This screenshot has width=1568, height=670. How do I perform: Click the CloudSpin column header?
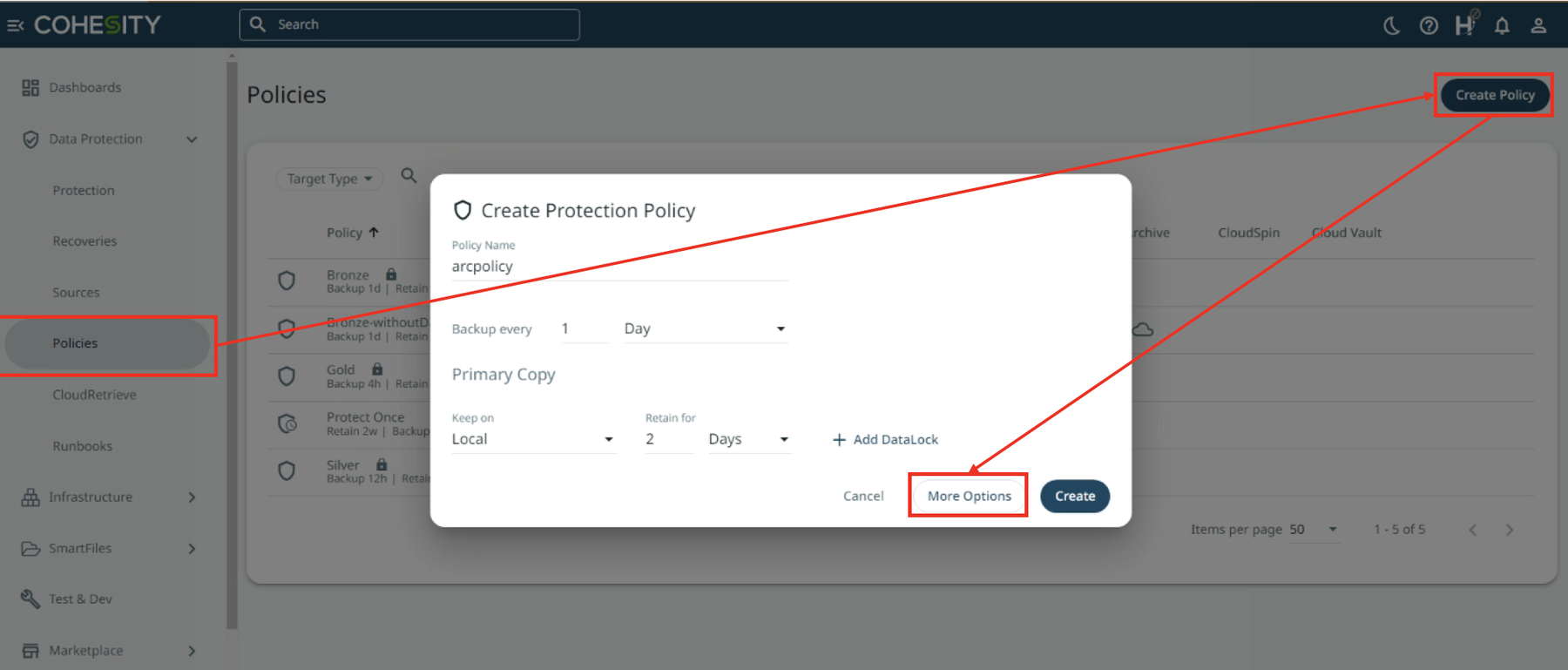click(1248, 233)
